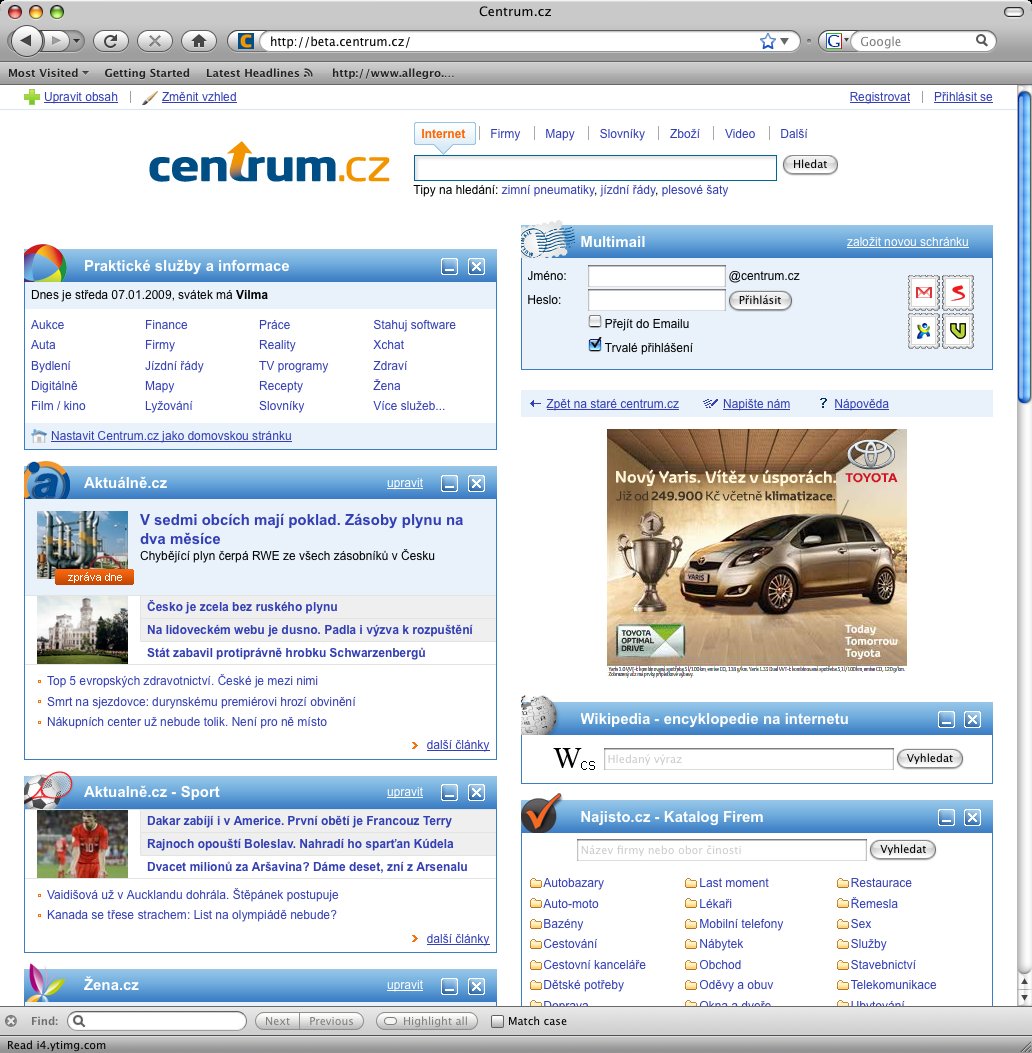Open the Autobazary folder category
This screenshot has width=1032, height=1053.
coord(567,883)
